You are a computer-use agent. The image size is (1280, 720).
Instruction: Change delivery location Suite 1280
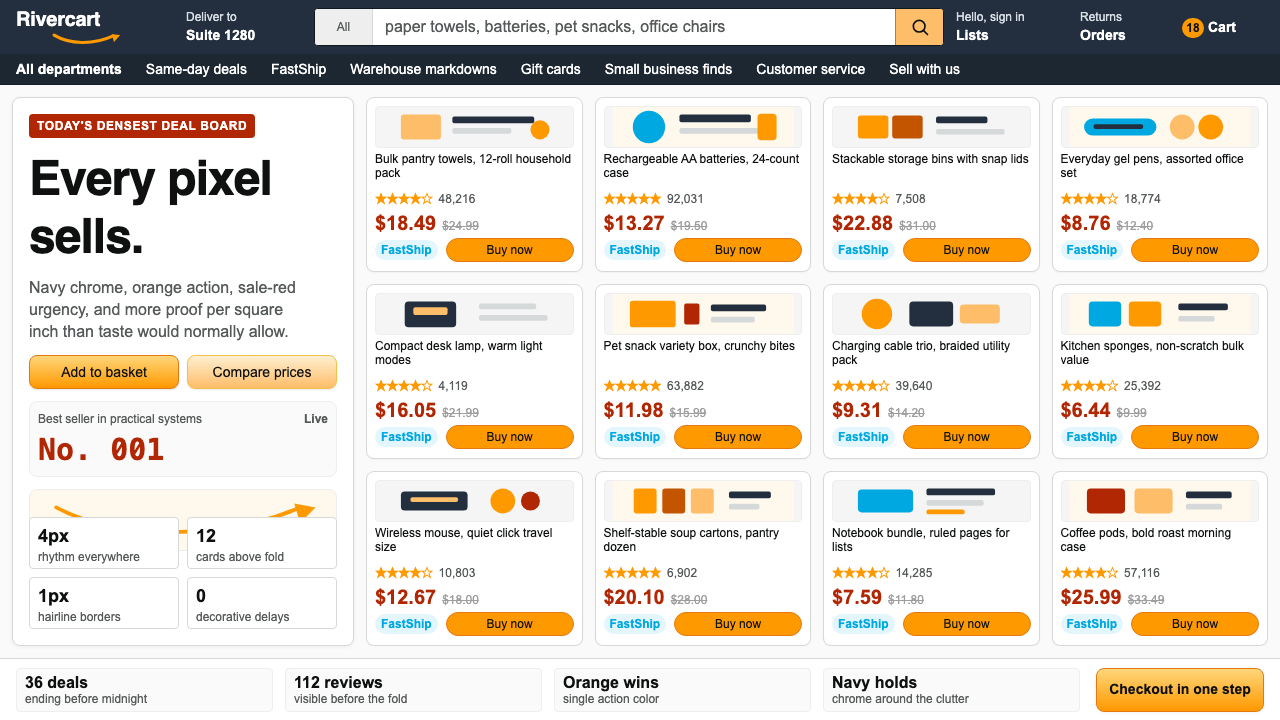(220, 27)
